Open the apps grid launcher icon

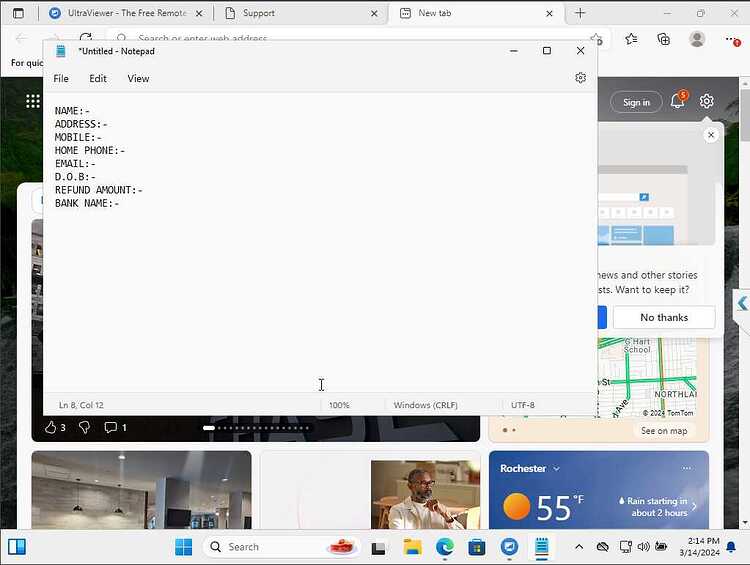click(x=33, y=101)
